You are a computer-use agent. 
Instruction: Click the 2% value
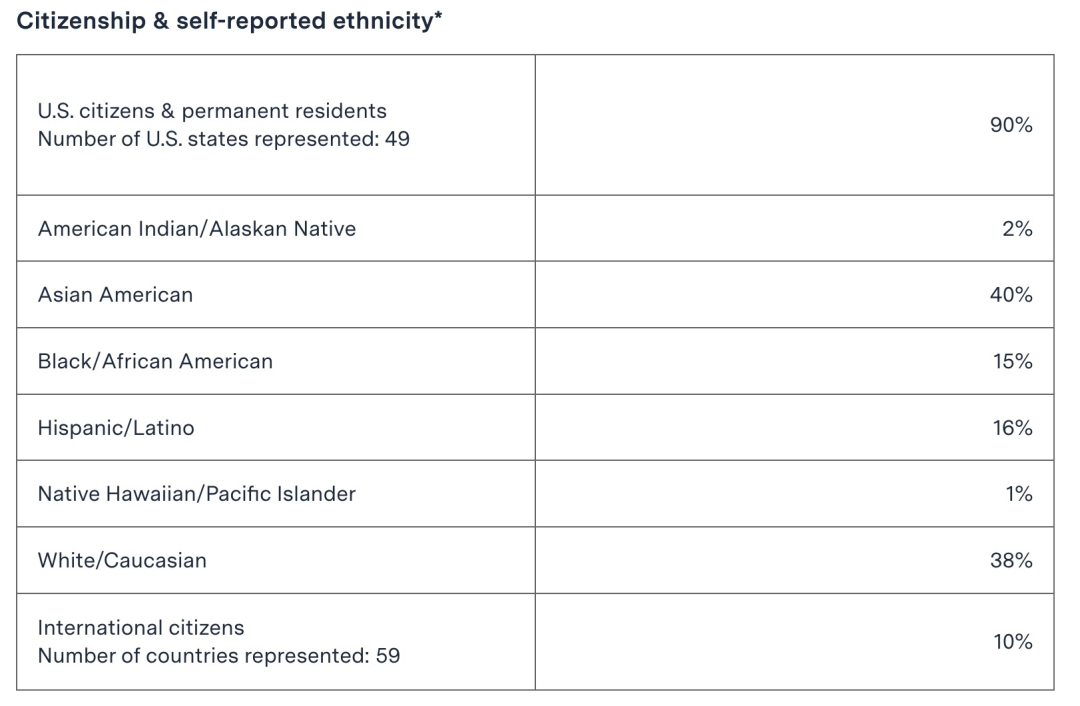[1017, 229]
